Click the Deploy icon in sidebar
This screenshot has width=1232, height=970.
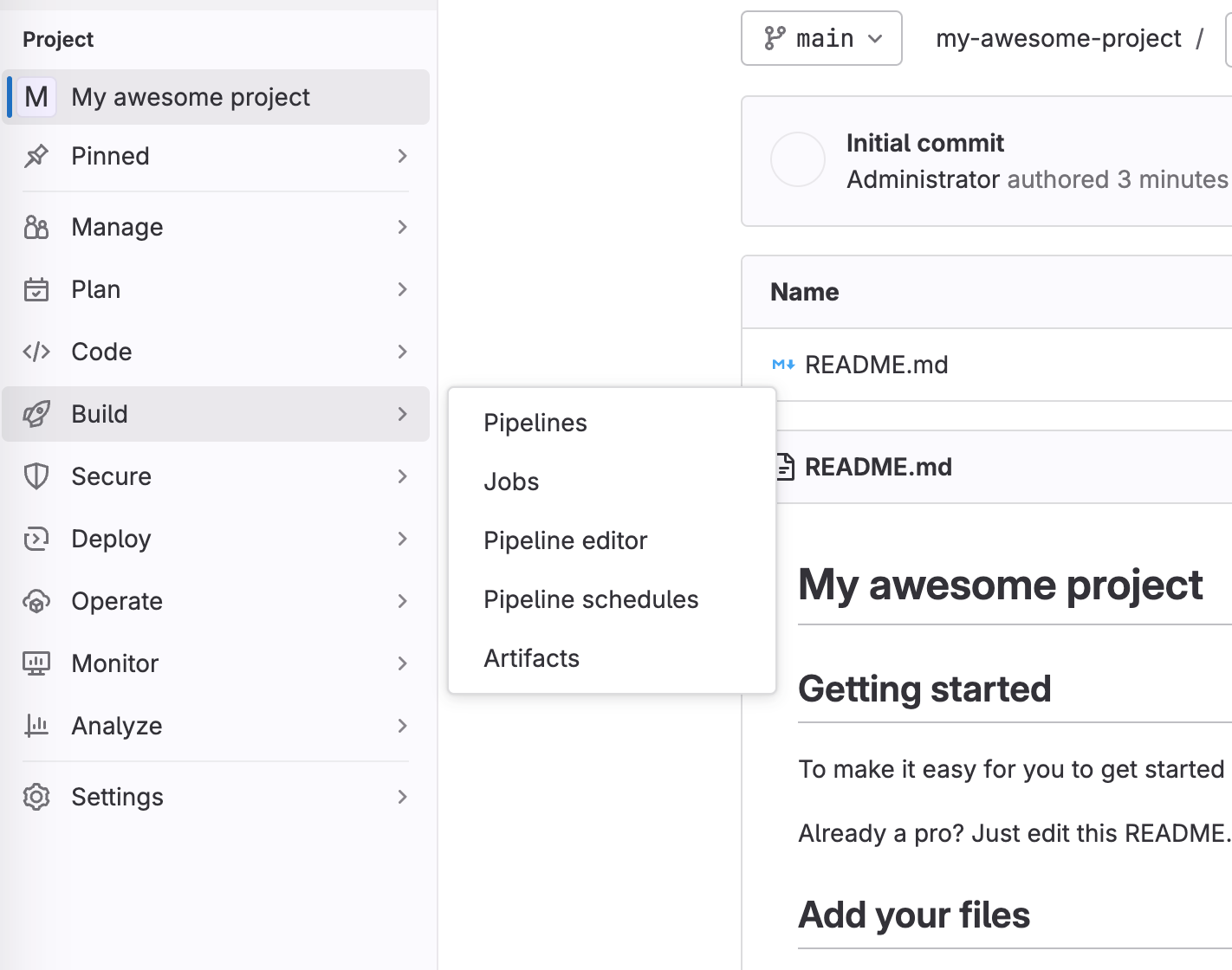pos(36,539)
